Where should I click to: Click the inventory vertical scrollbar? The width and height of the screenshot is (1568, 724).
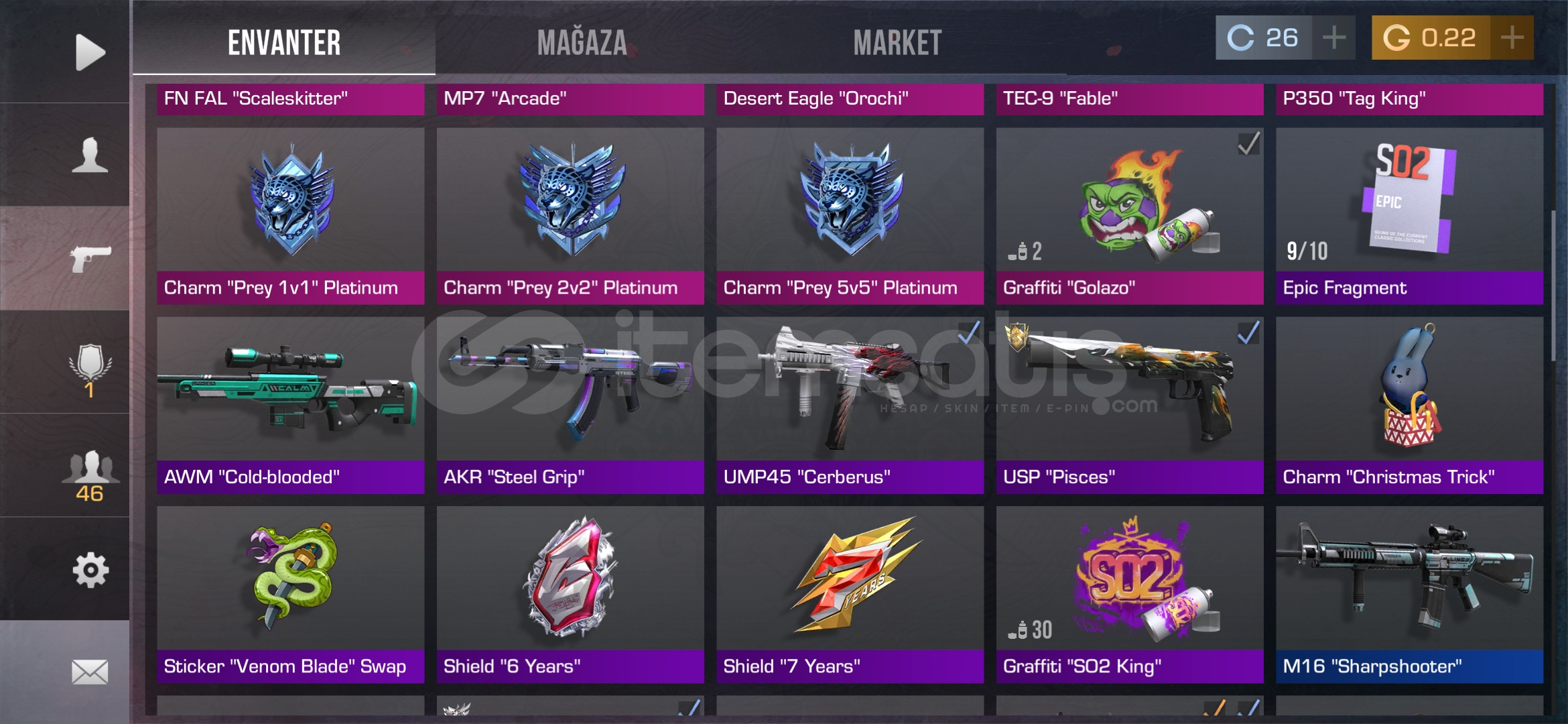[x=1553, y=287]
